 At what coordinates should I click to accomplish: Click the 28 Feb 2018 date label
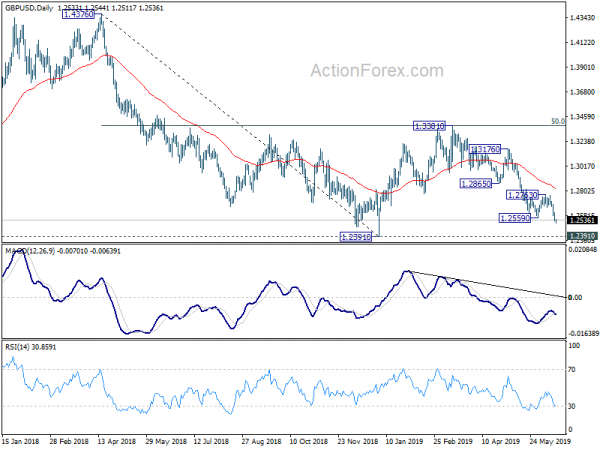(x=69, y=441)
